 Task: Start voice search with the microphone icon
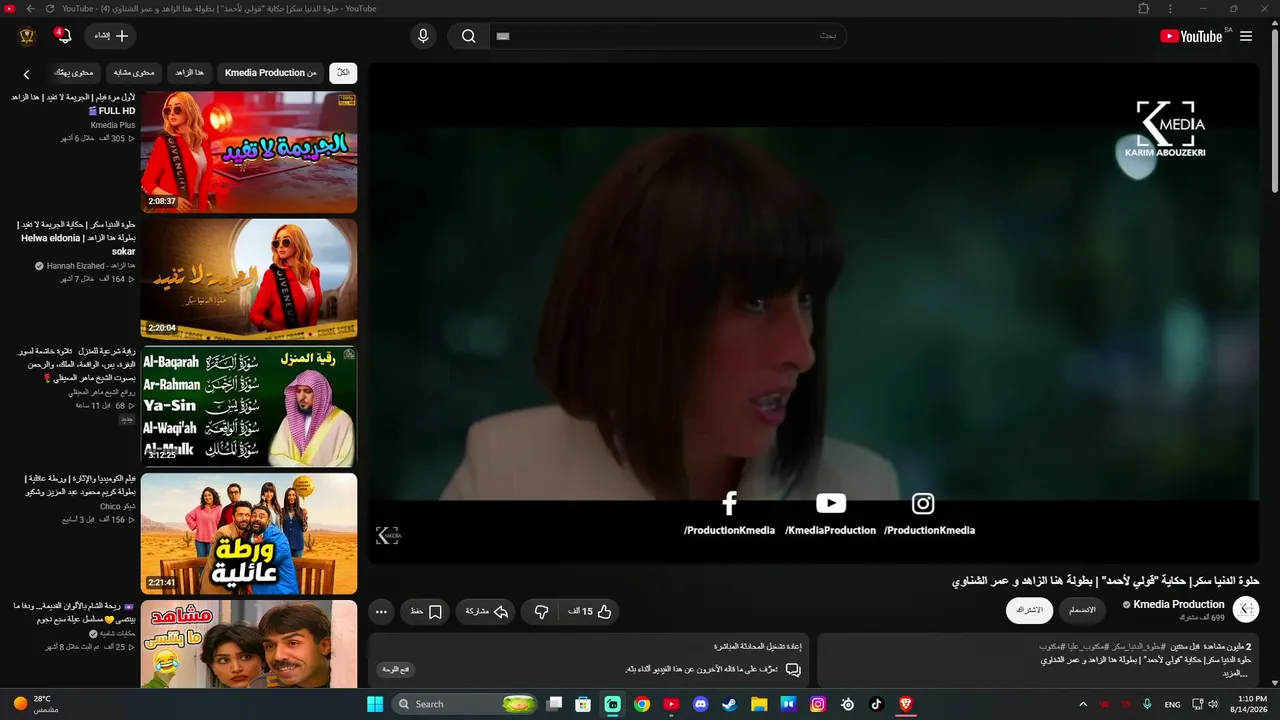(x=423, y=36)
